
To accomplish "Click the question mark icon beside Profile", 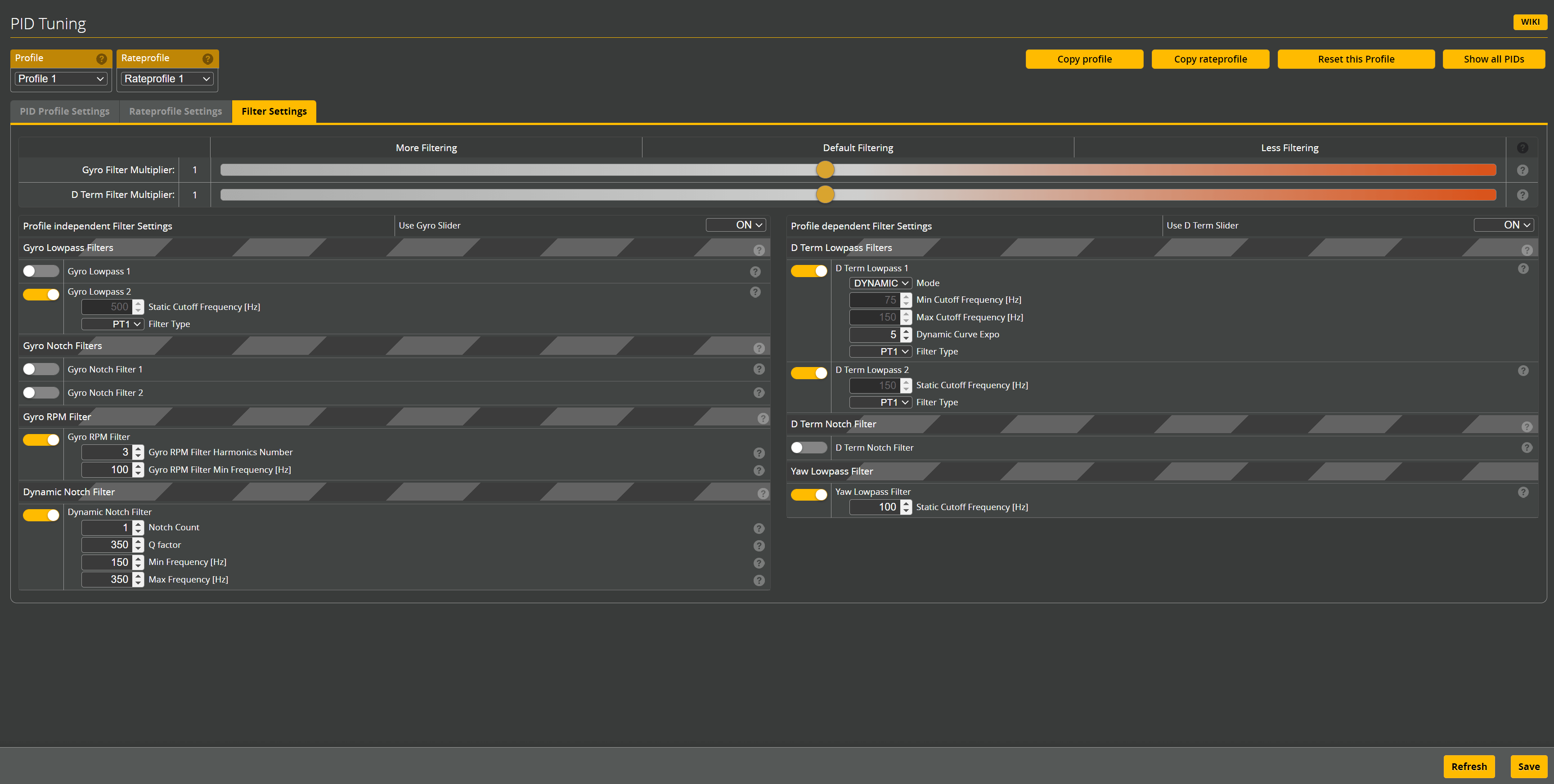I will 101,58.
